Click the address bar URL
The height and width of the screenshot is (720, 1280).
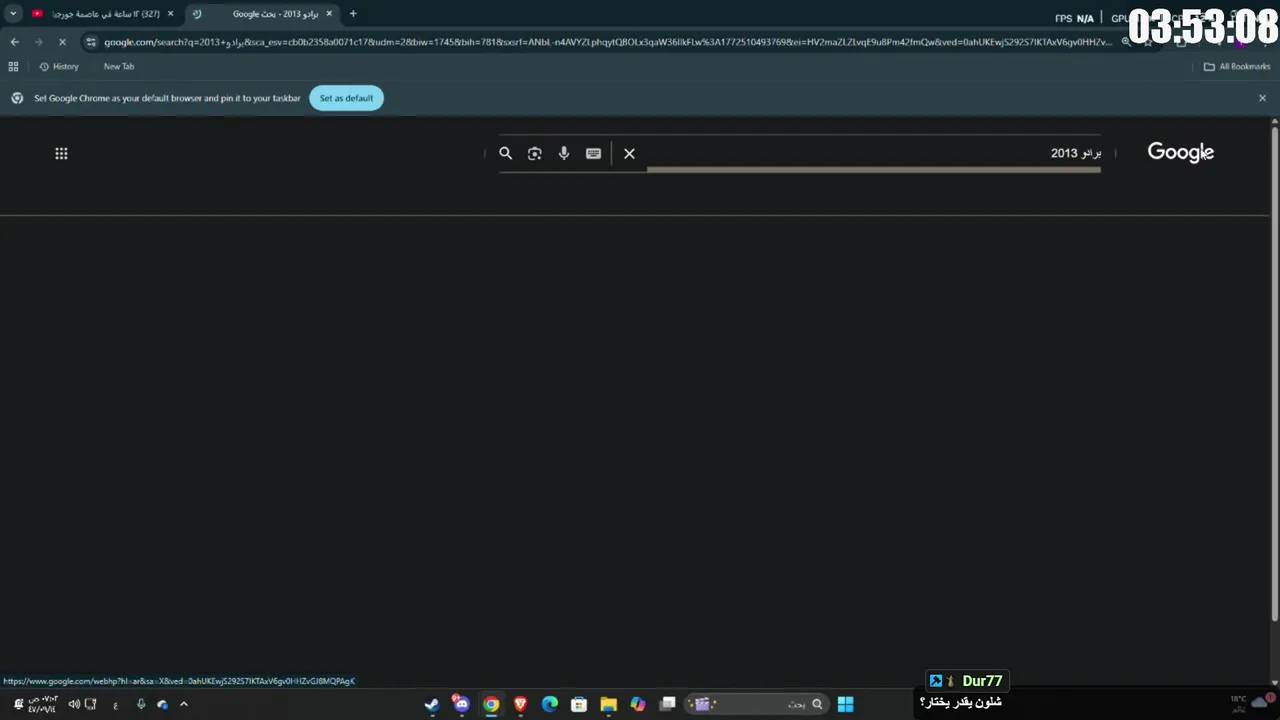(607, 42)
